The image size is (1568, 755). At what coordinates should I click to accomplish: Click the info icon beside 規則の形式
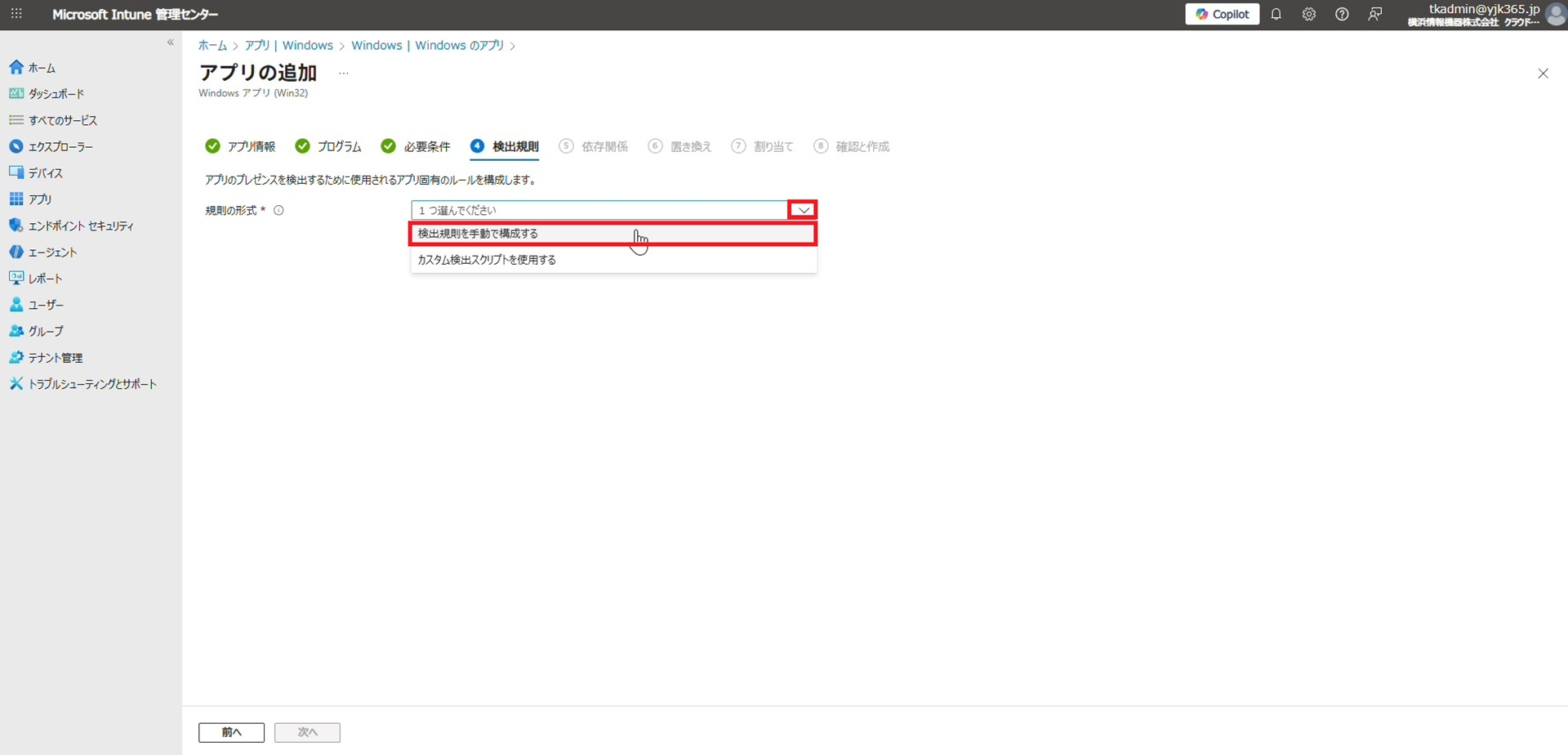[278, 211]
